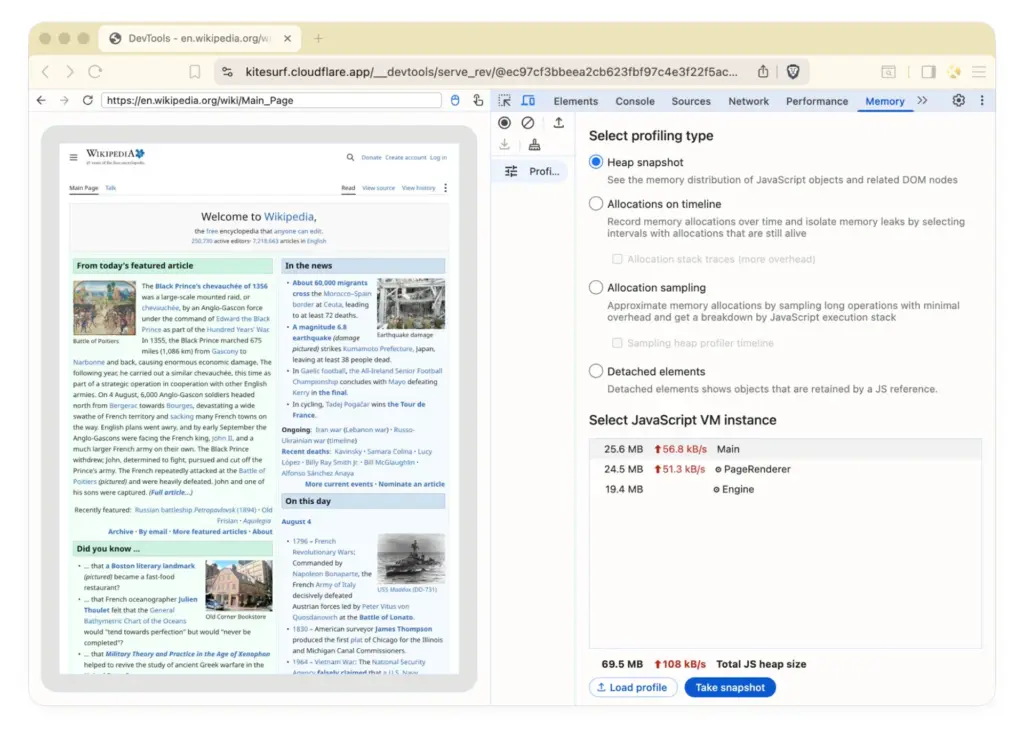1024x741 pixels.
Task: Reload the inspected Wikipedia page in DevTools
Action: point(88,100)
